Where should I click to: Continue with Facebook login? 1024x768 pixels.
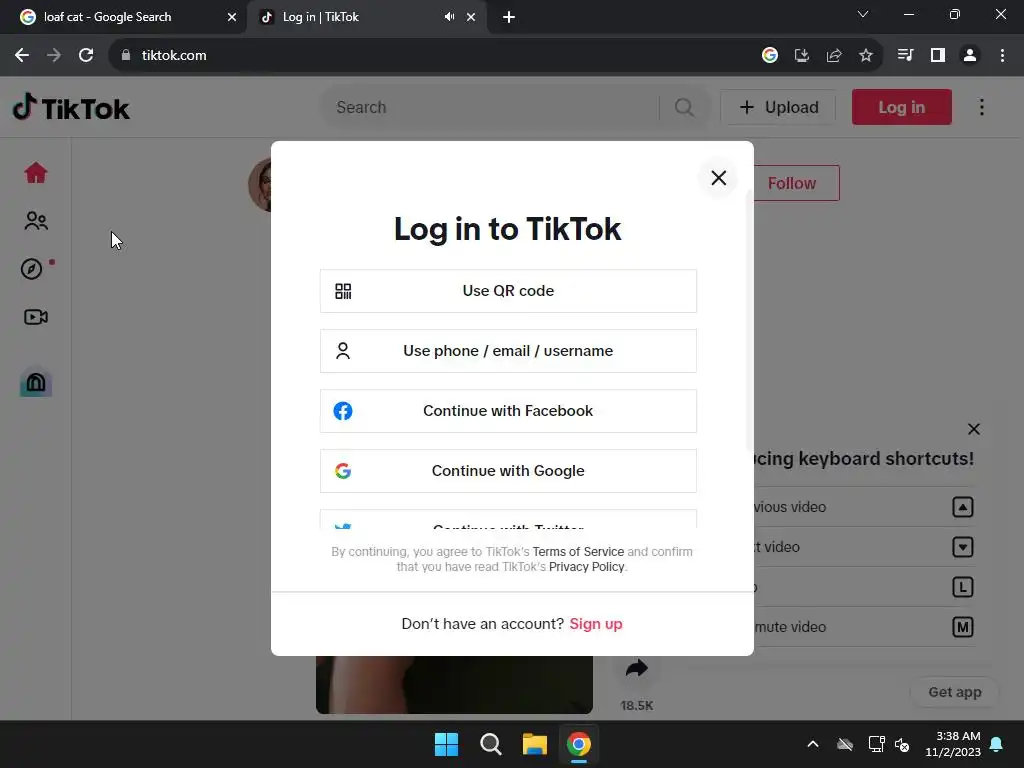[x=508, y=411]
